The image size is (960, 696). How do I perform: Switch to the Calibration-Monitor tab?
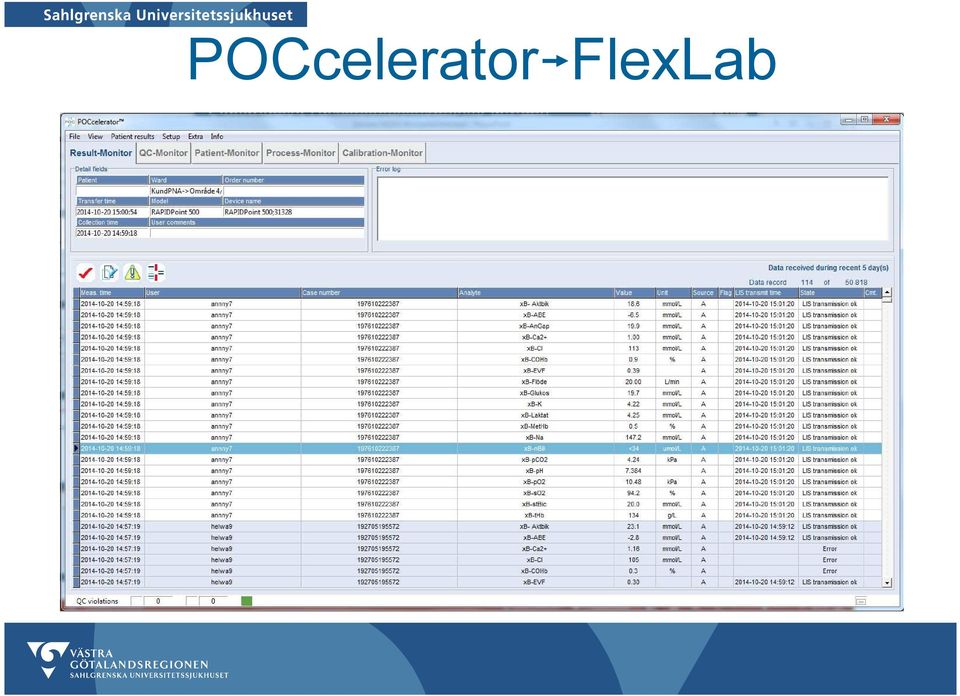click(382, 153)
